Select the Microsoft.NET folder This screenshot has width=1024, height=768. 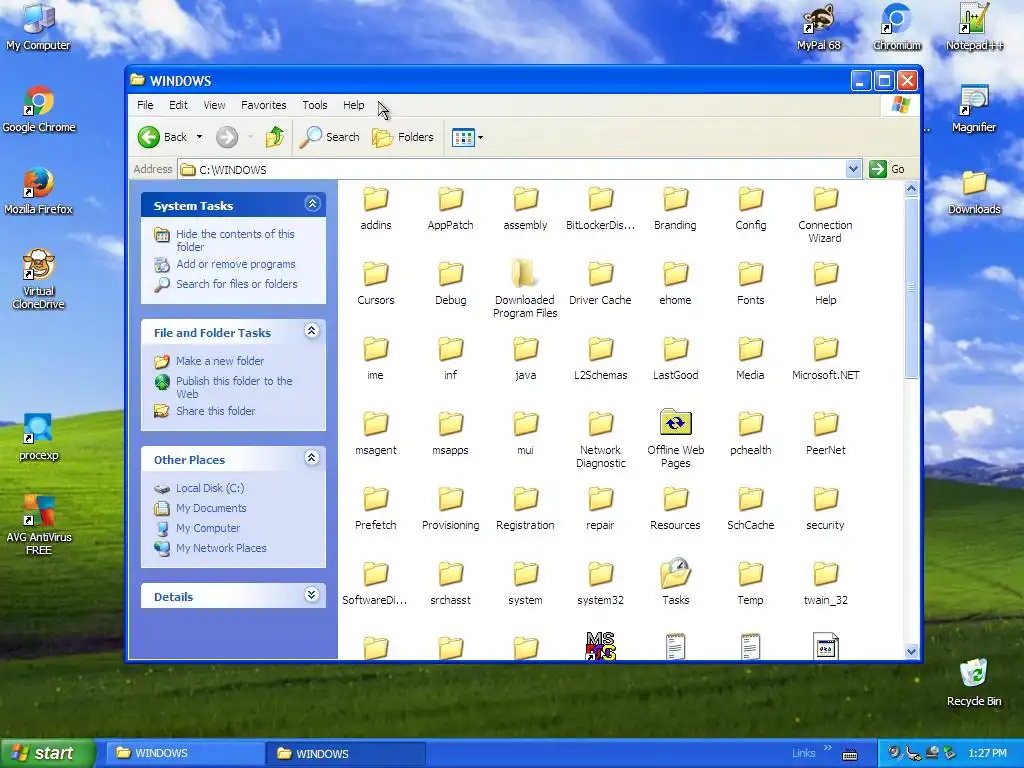click(825, 359)
